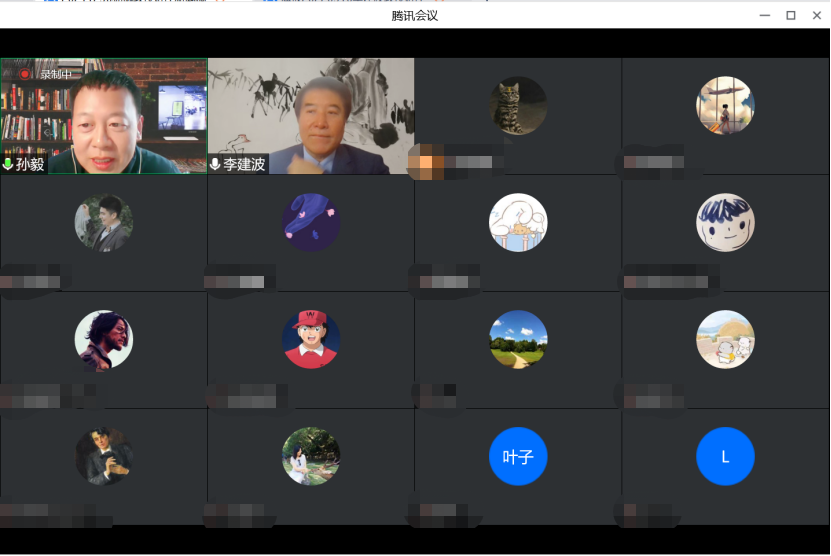
Task: Click the white cartoon puppy avatar
Action: click(x=518, y=222)
